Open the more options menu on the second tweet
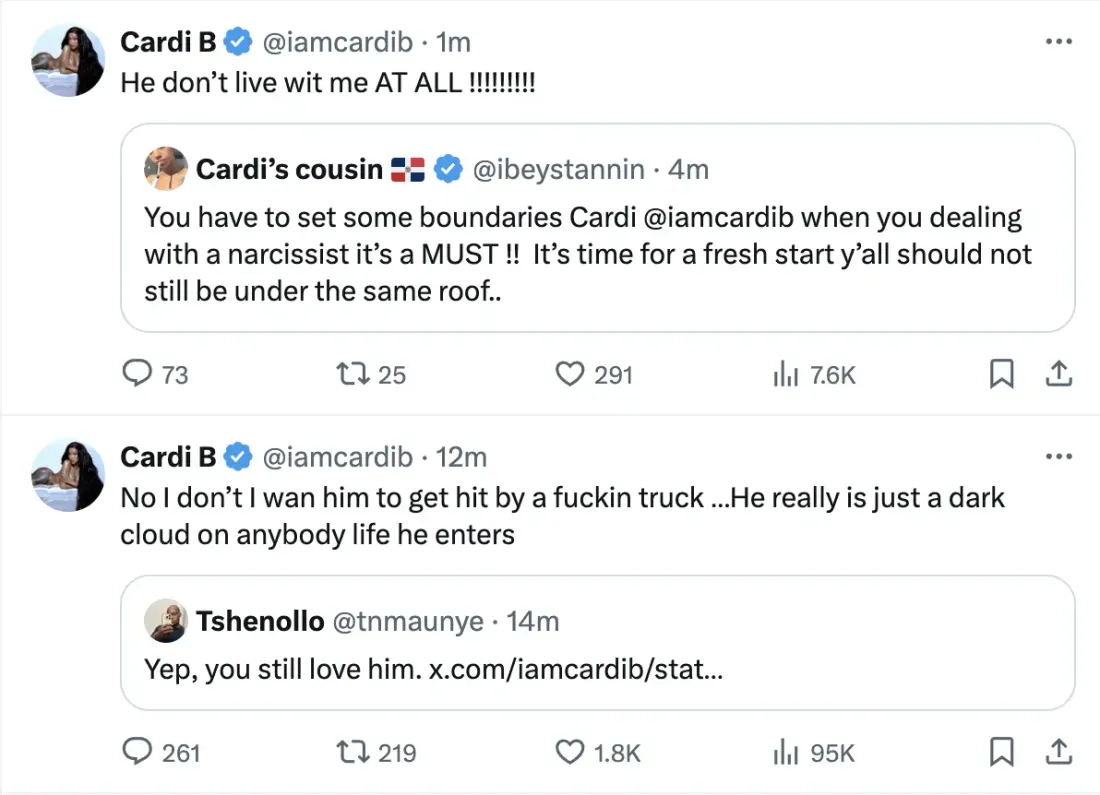 tap(1058, 455)
